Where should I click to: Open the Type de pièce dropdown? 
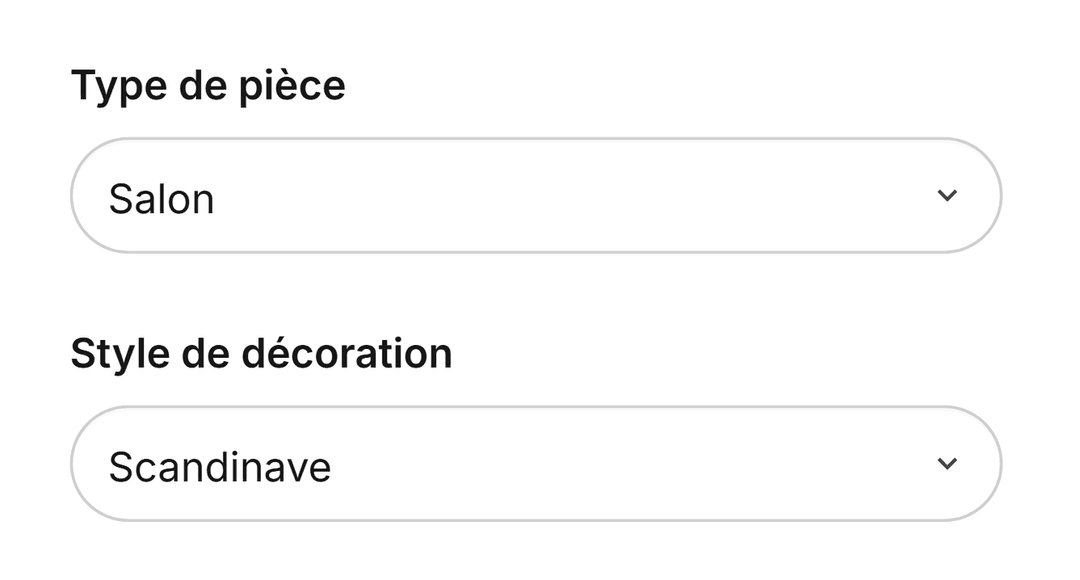point(535,196)
